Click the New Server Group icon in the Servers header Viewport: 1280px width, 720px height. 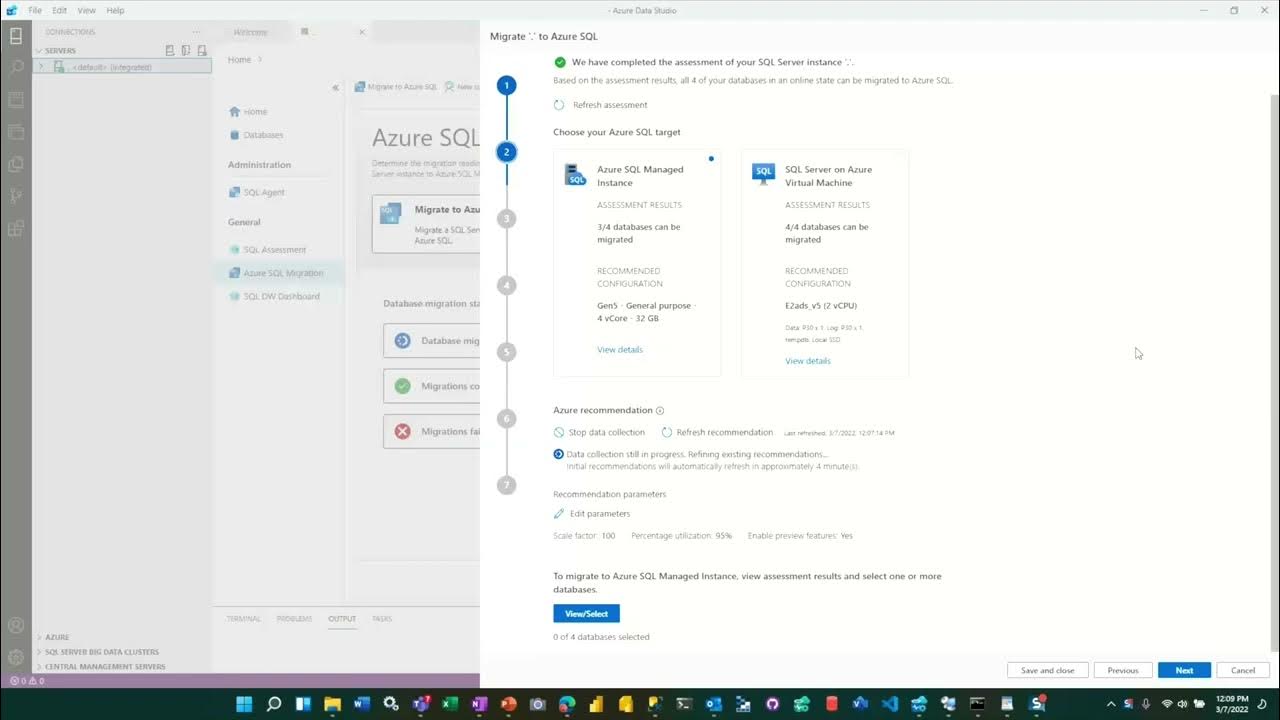coord(186,50)
